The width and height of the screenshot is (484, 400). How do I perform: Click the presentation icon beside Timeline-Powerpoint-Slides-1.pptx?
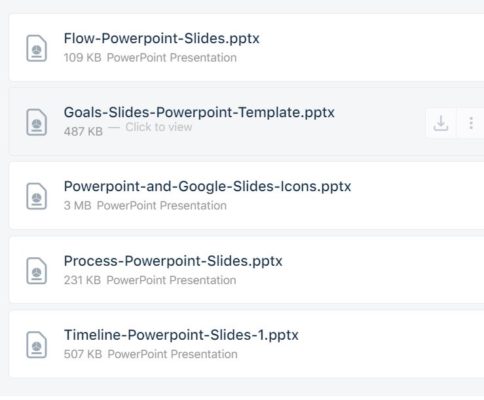click(37, 345)
